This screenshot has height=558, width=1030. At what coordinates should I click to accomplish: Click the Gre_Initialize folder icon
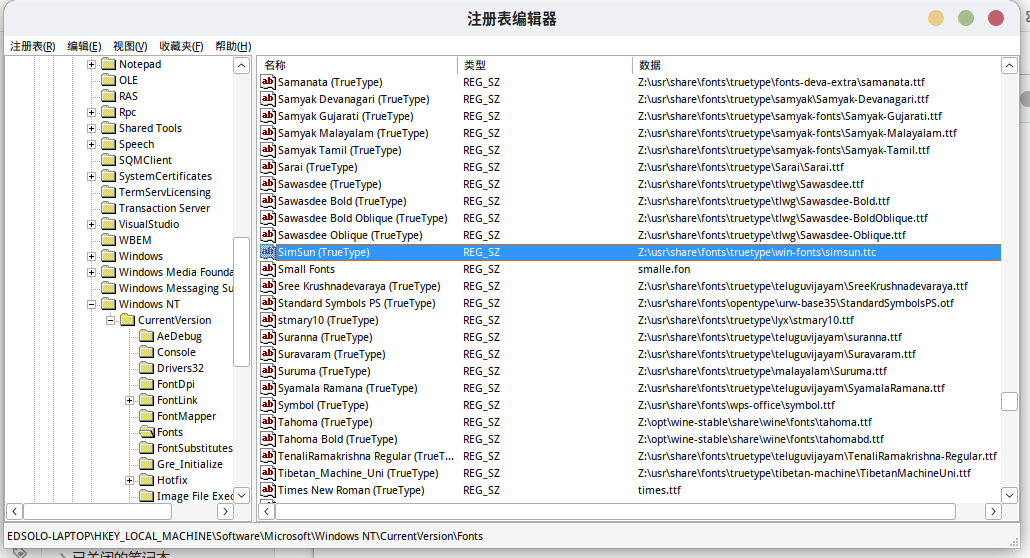(x=146, y=464)
